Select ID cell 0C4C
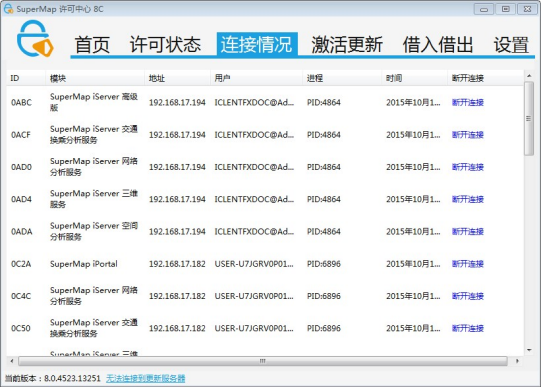The height and width of the screenshot is (387, 541). point(21,296)
